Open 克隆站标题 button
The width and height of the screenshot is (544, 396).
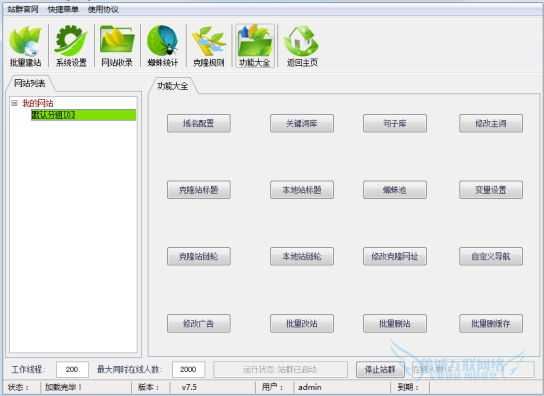198,190
